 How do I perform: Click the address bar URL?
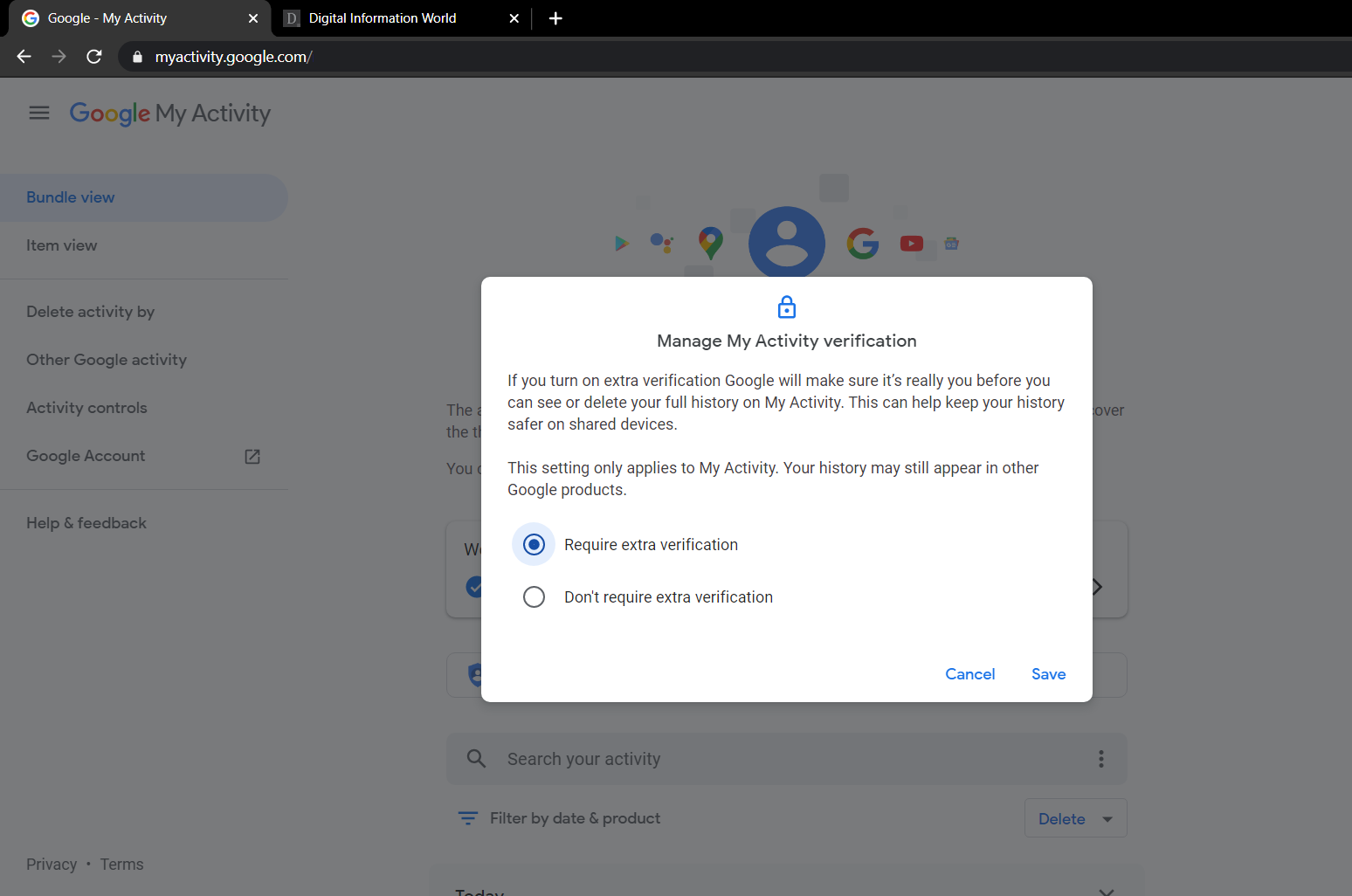pyautogui.click(x=233, y=57)
